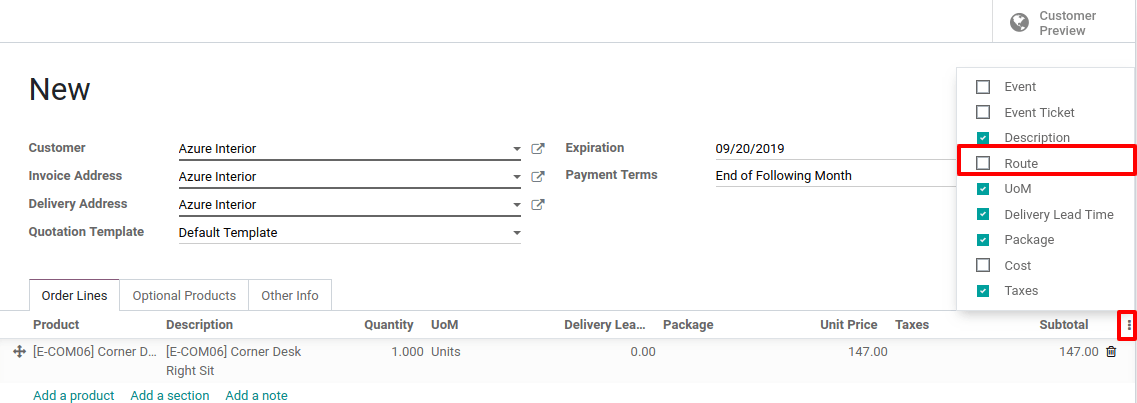The image size is (1137, 403).
Task: Switch to the Other Info tab
Action: 290,296
